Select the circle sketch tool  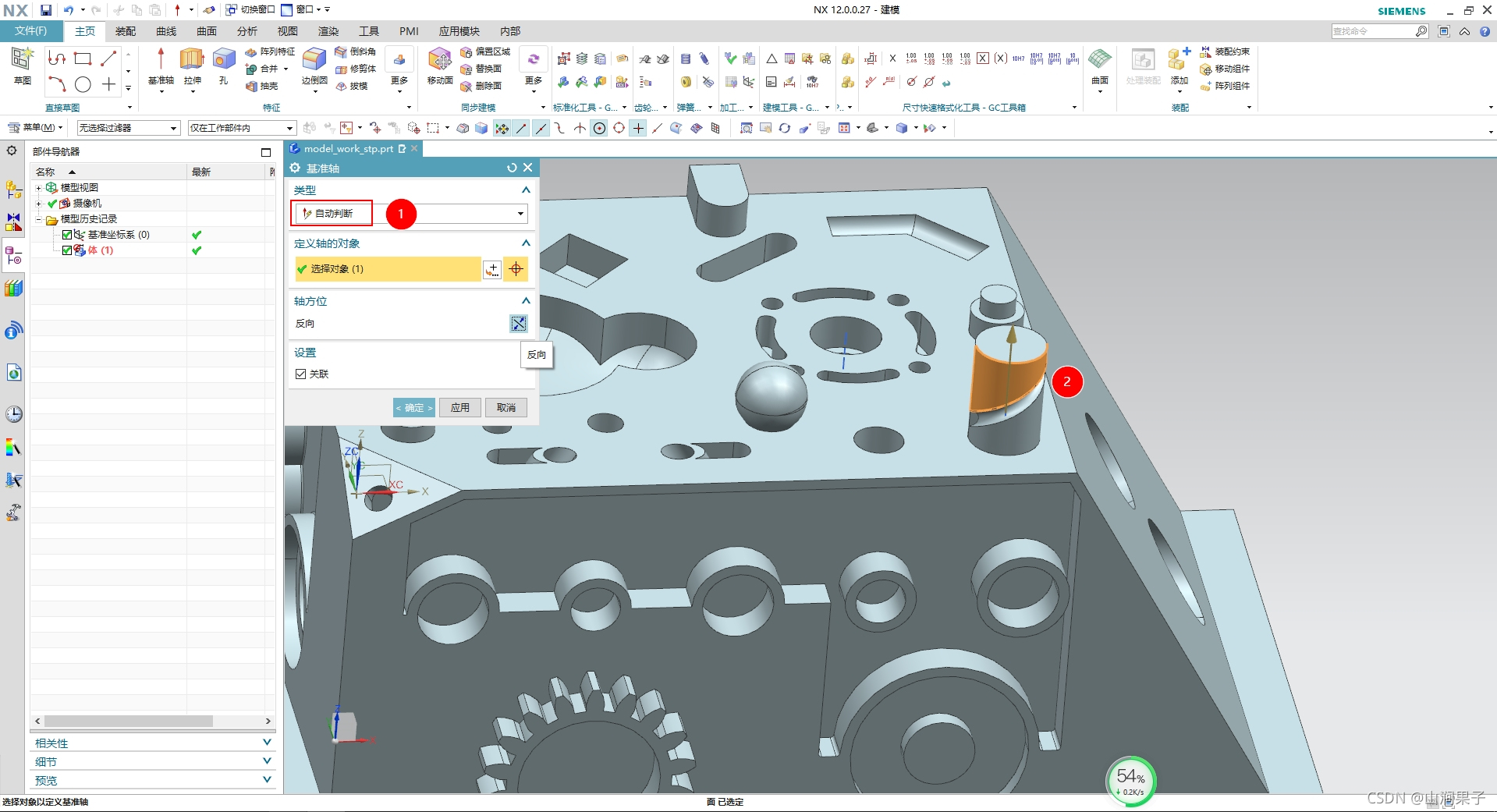(83, 84)
